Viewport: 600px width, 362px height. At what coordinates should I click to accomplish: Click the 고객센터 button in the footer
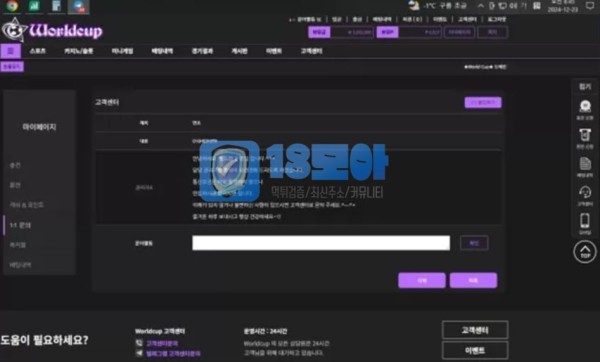point(475,330)
